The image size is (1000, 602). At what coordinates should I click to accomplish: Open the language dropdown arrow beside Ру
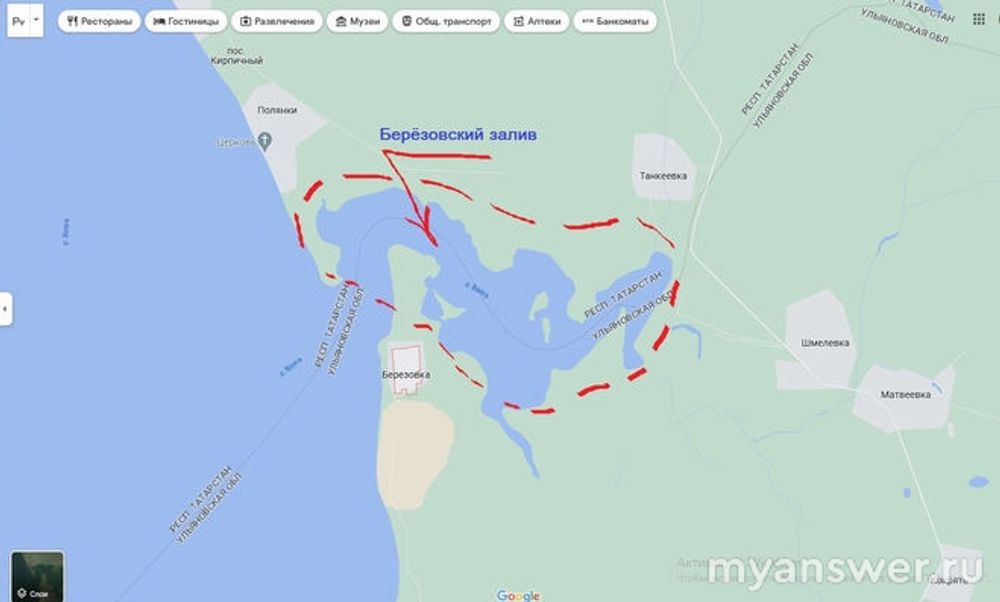click(36, 20)
